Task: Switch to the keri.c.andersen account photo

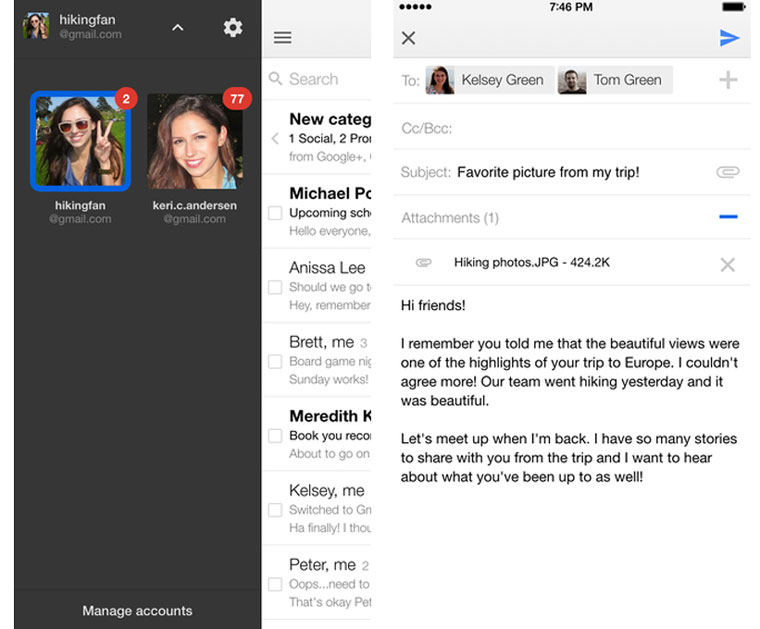Action: coord(195,141)
